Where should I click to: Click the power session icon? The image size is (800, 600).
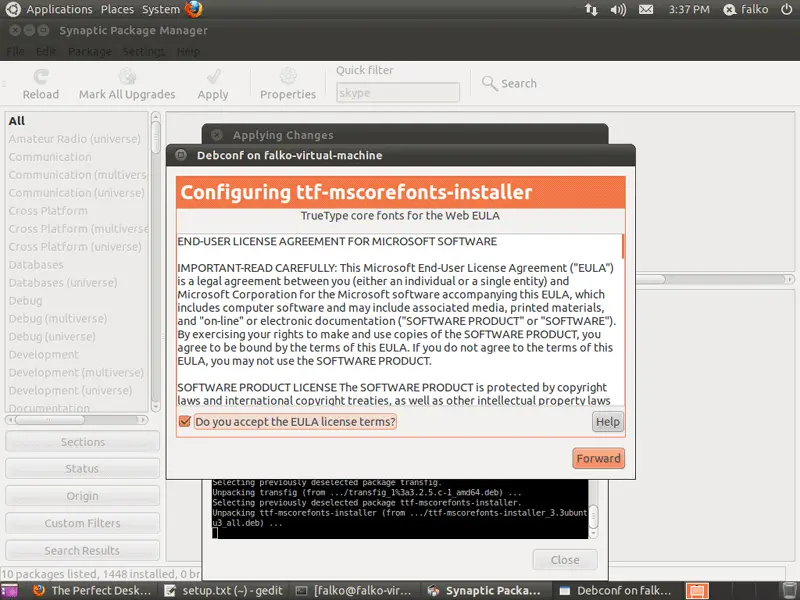click(787, 9)
